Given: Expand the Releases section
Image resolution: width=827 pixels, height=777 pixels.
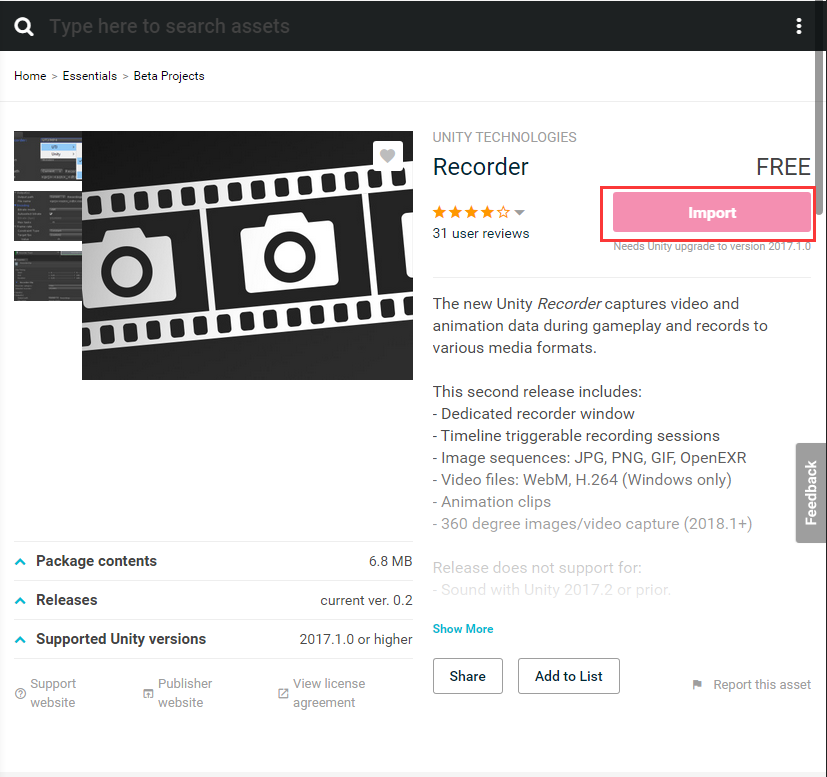Looking at the screenshot, I should (x=213, y=600).
